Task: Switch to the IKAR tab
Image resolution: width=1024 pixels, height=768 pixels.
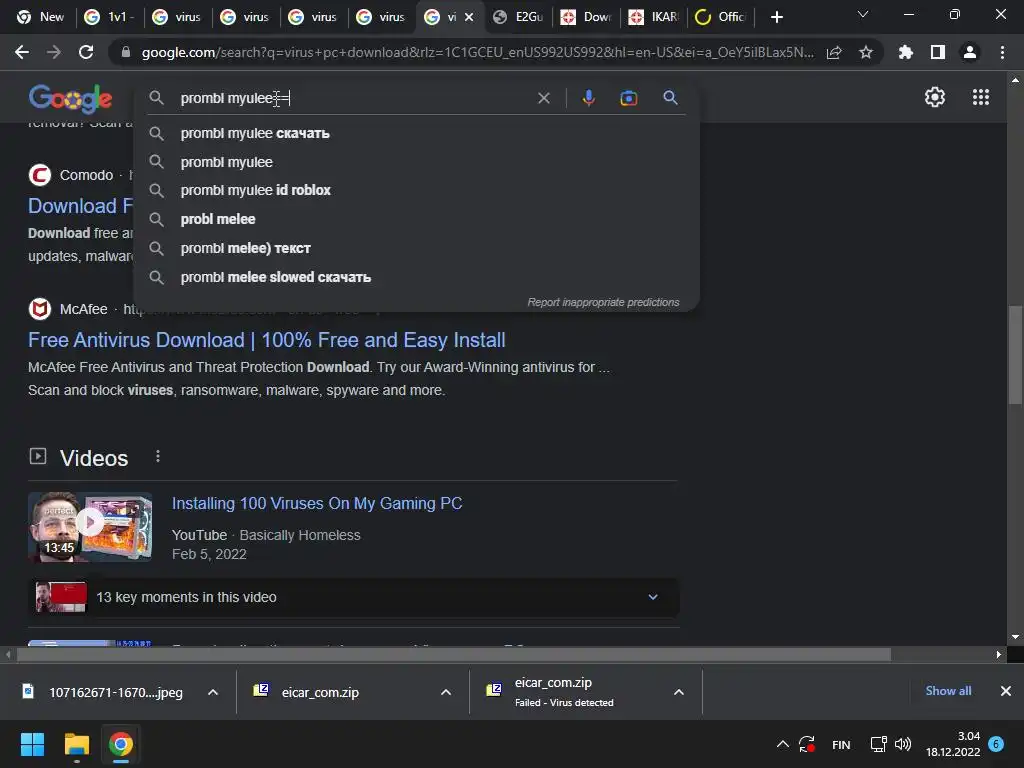Action: click(x=653, y=17)
